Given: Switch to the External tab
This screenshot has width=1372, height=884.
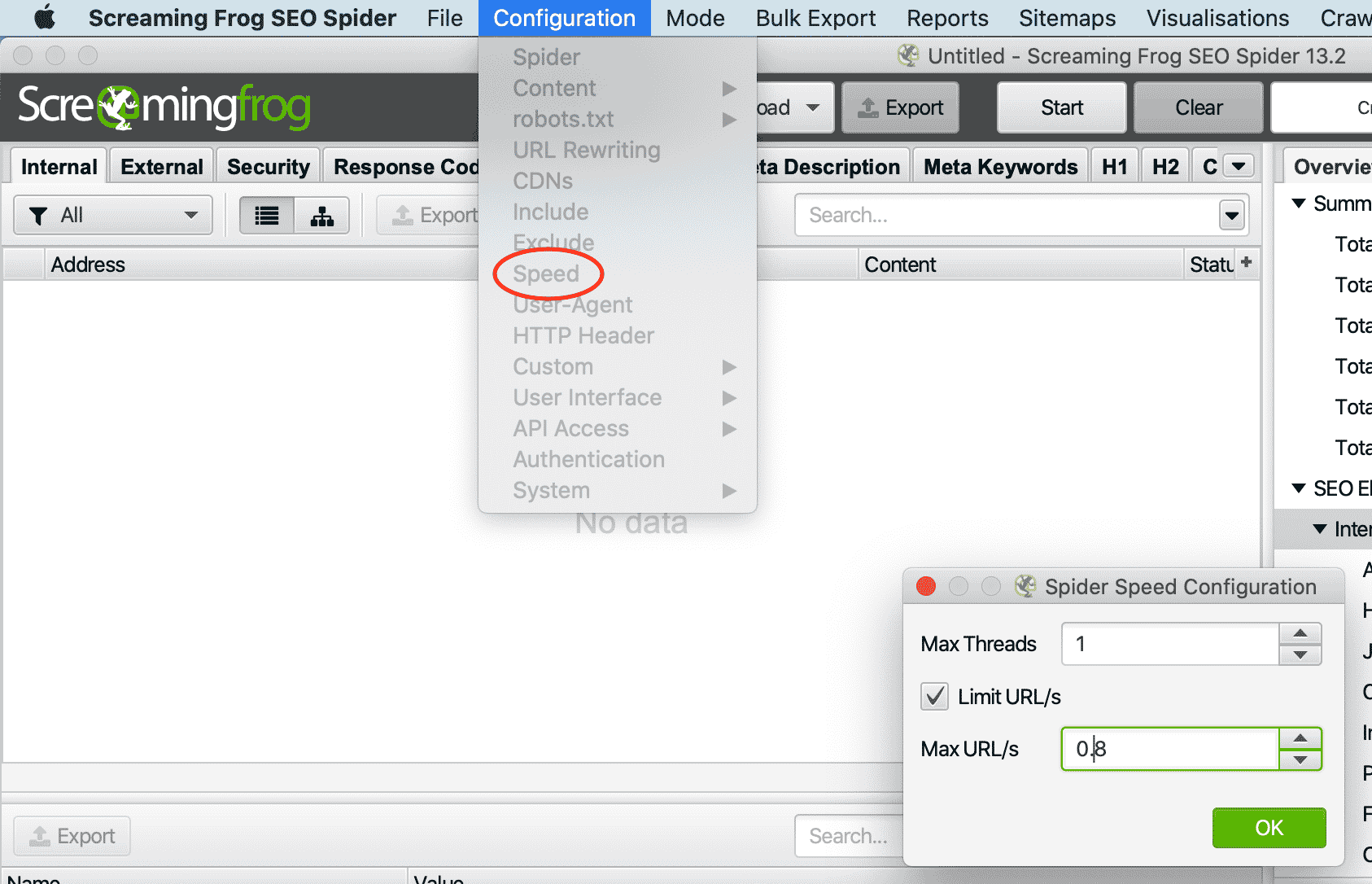Looking at the screenshot, I should click(x=162, y=166).
